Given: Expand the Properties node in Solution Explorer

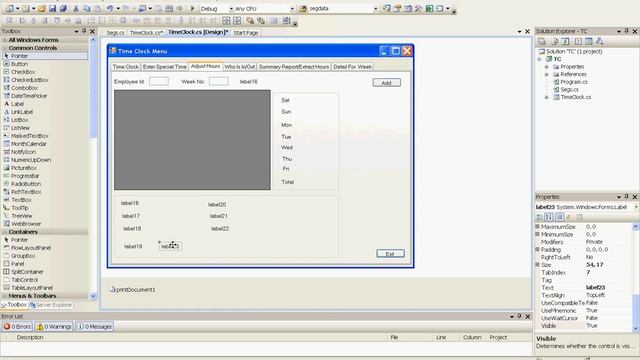Looking at the screenshot, I should (547, 67).
